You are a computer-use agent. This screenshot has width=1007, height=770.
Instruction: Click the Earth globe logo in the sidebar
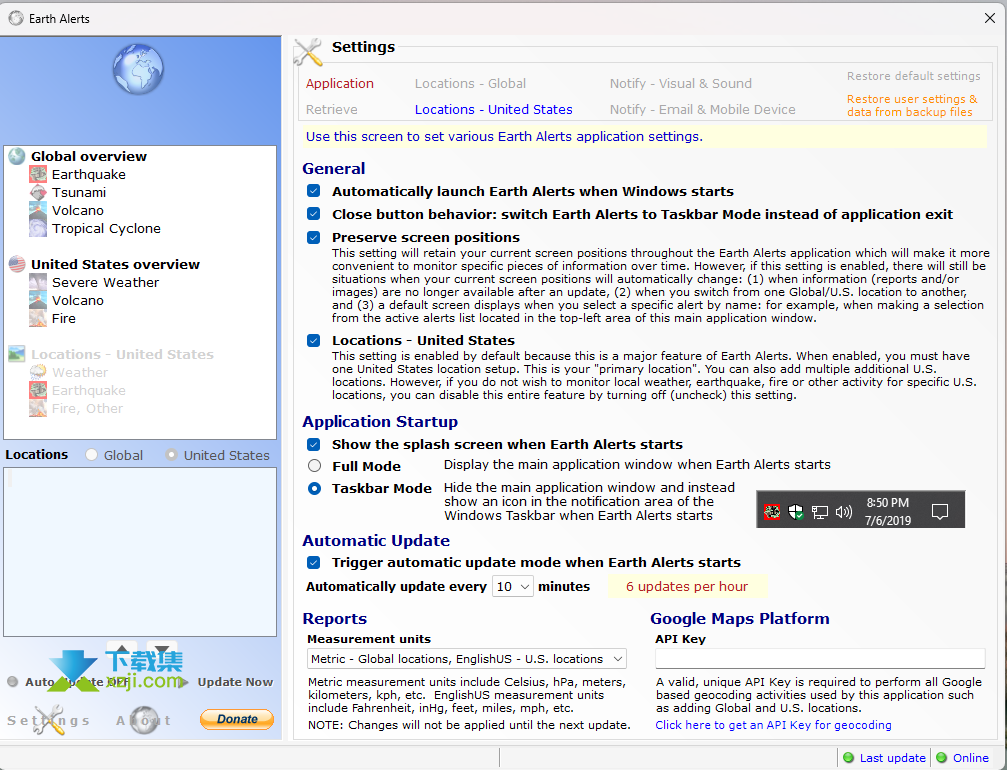tap(138, 69)
